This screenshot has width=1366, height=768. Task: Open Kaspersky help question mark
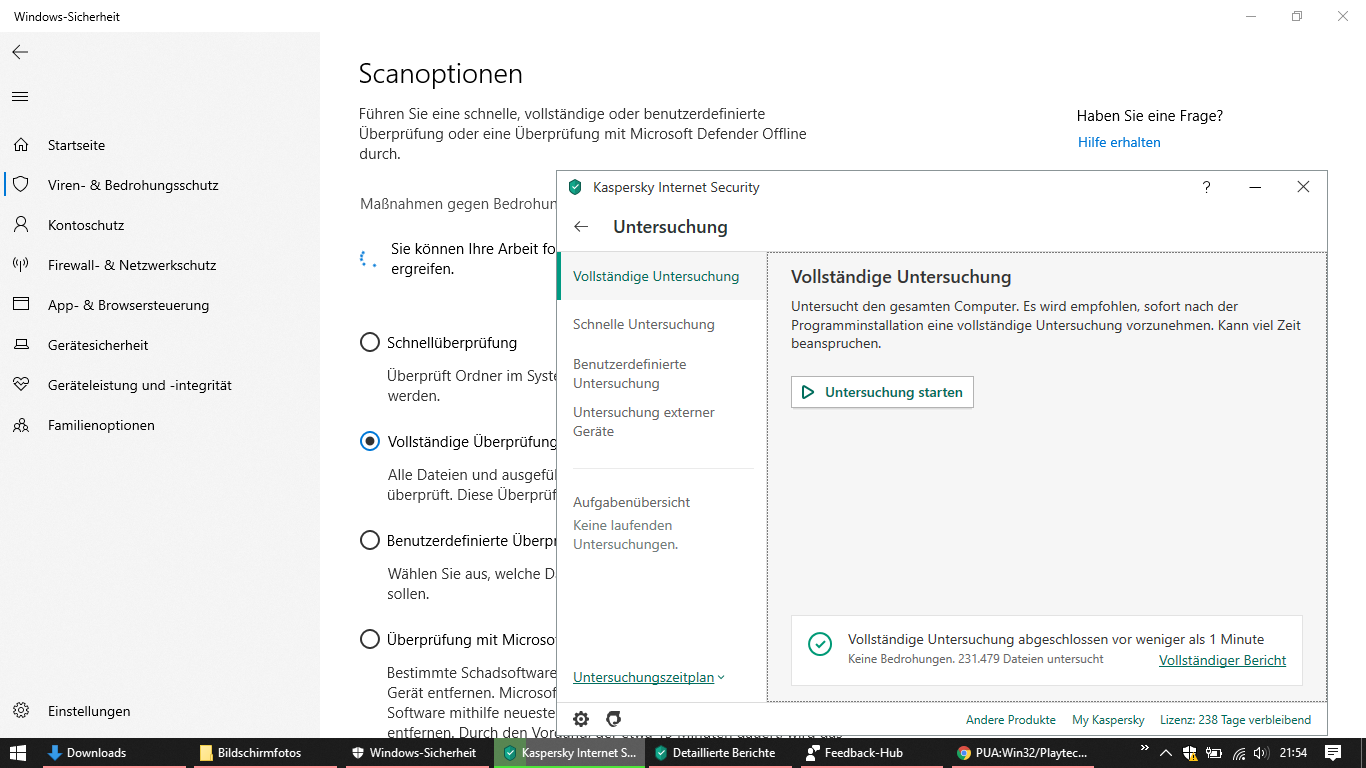pos(1206,187)
